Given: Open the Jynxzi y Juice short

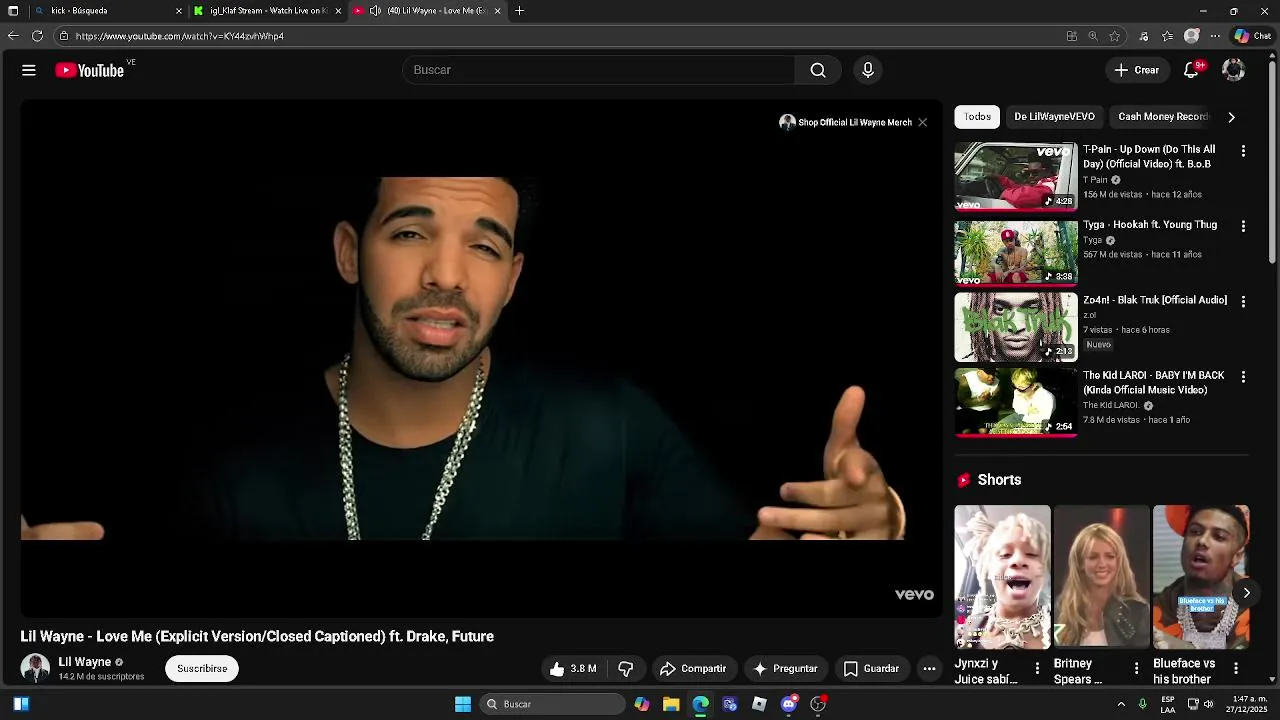Looking at the screenshot, I should click(x=1002, y=577).
